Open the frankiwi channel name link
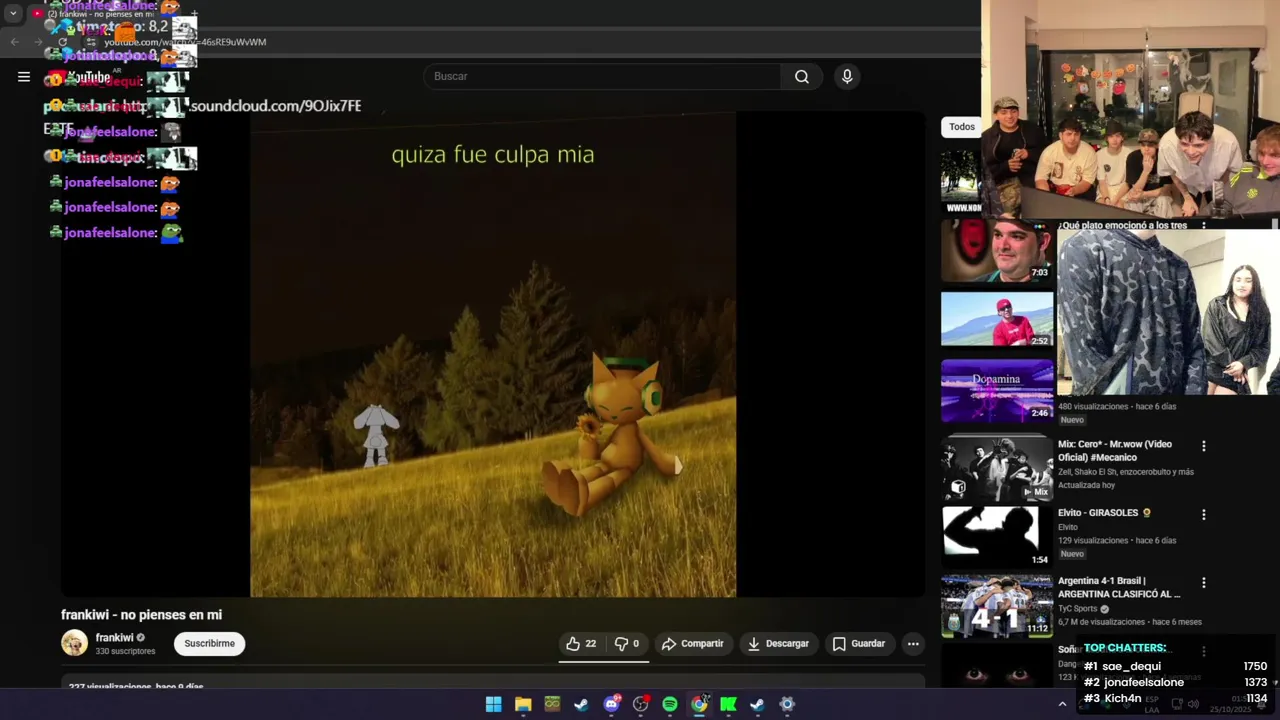 click(114, 638)
